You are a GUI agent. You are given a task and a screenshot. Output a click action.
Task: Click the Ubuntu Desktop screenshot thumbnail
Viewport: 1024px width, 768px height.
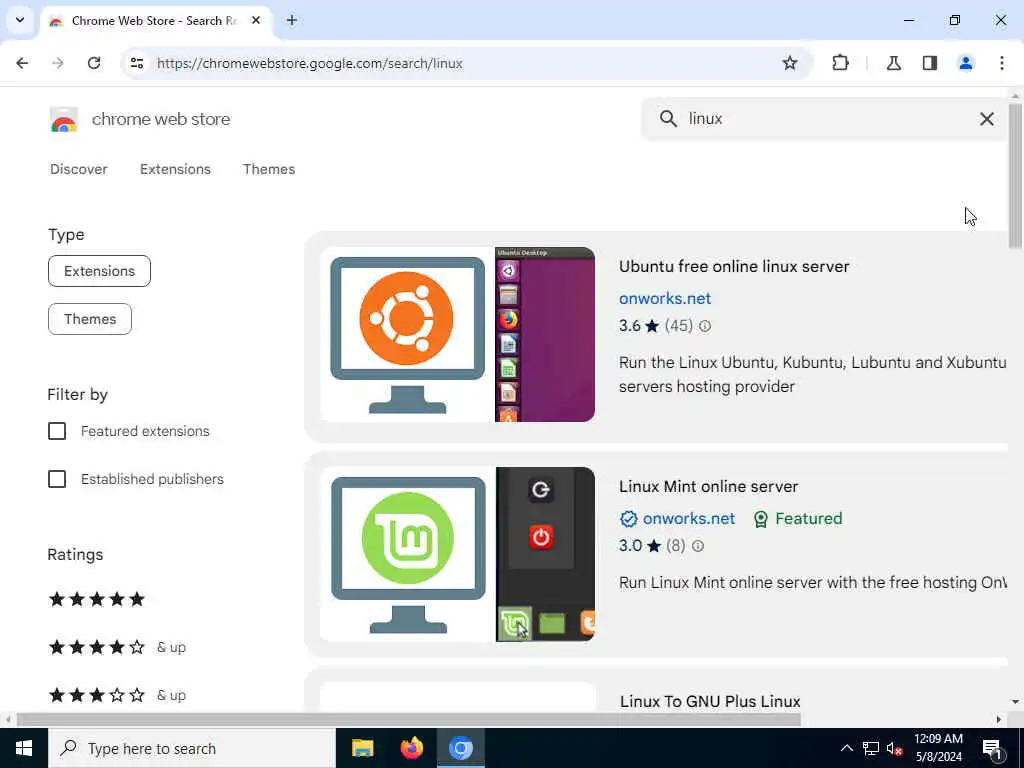tap(545, 335)
